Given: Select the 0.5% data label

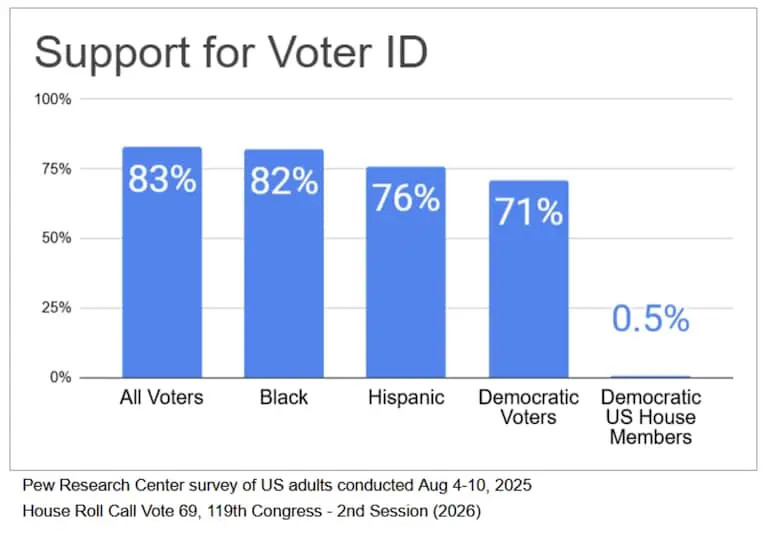Looking at the screenshot, I should coord(651,319).
